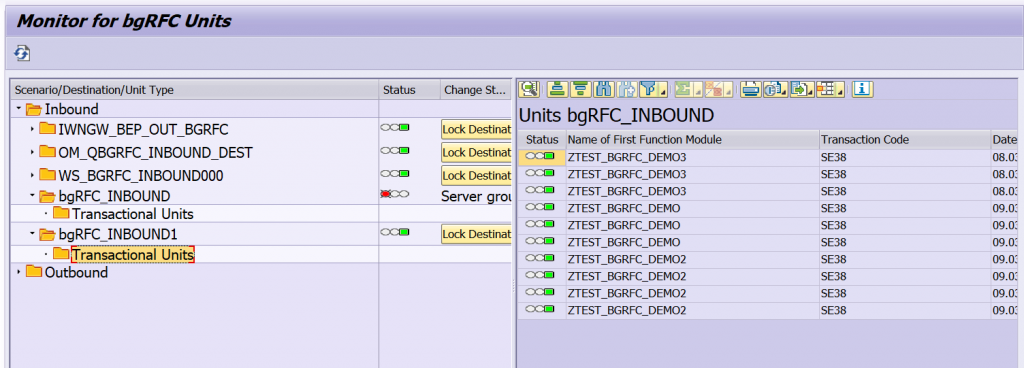Click the Status column header in the units table
Screen dimensions: 1024x368
(x=542, y=140)
